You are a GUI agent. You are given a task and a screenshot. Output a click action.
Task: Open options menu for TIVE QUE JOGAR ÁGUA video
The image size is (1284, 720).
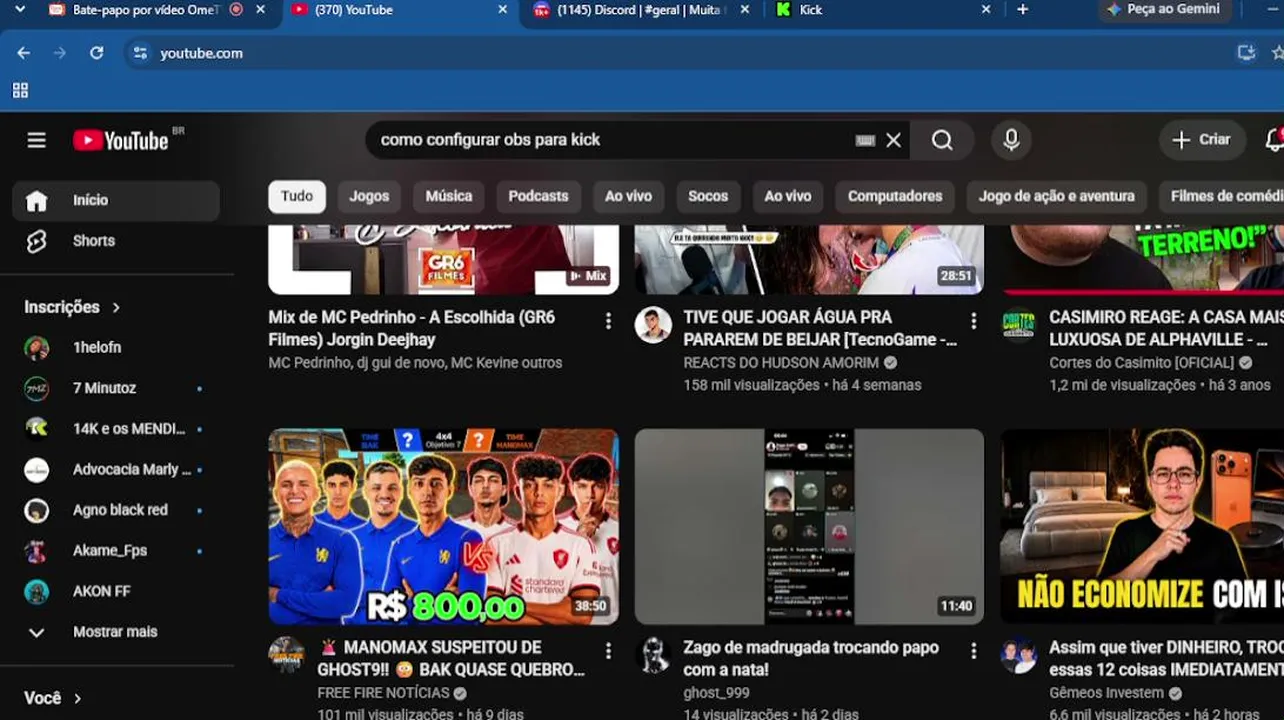[x=974, y=321]
